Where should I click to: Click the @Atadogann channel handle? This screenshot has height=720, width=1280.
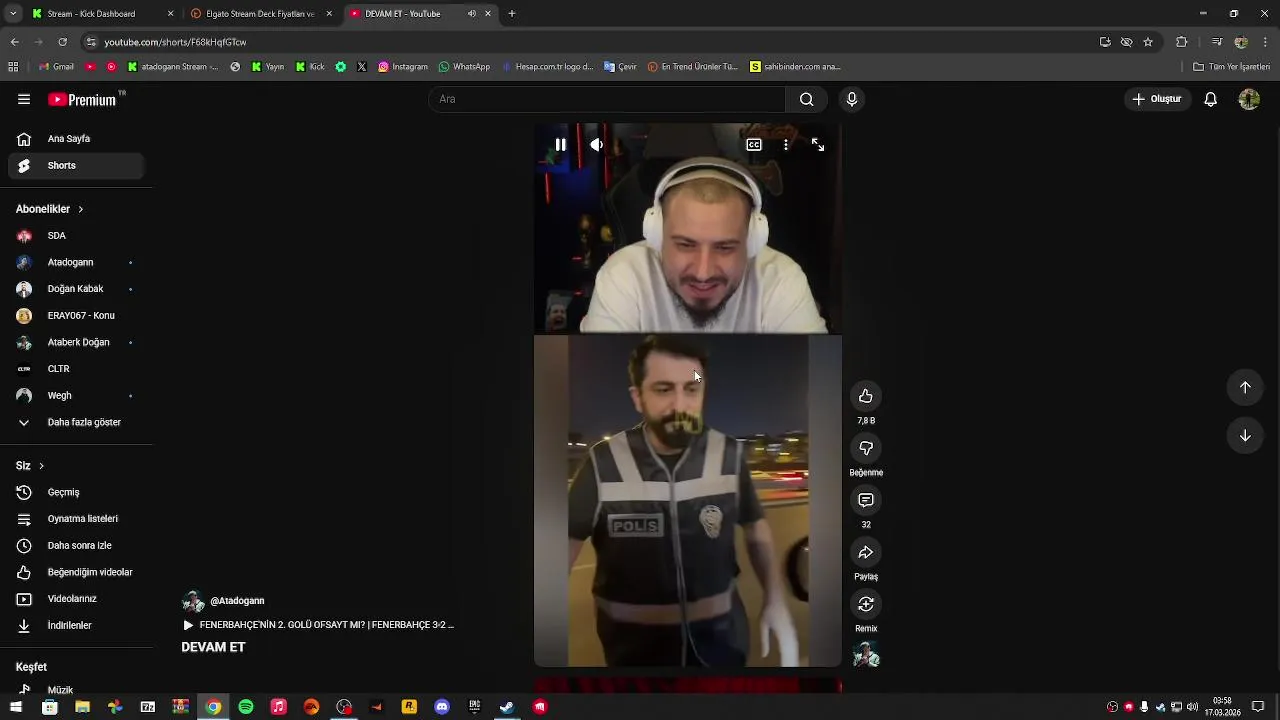pyautogui.click(x=237, y=601)
